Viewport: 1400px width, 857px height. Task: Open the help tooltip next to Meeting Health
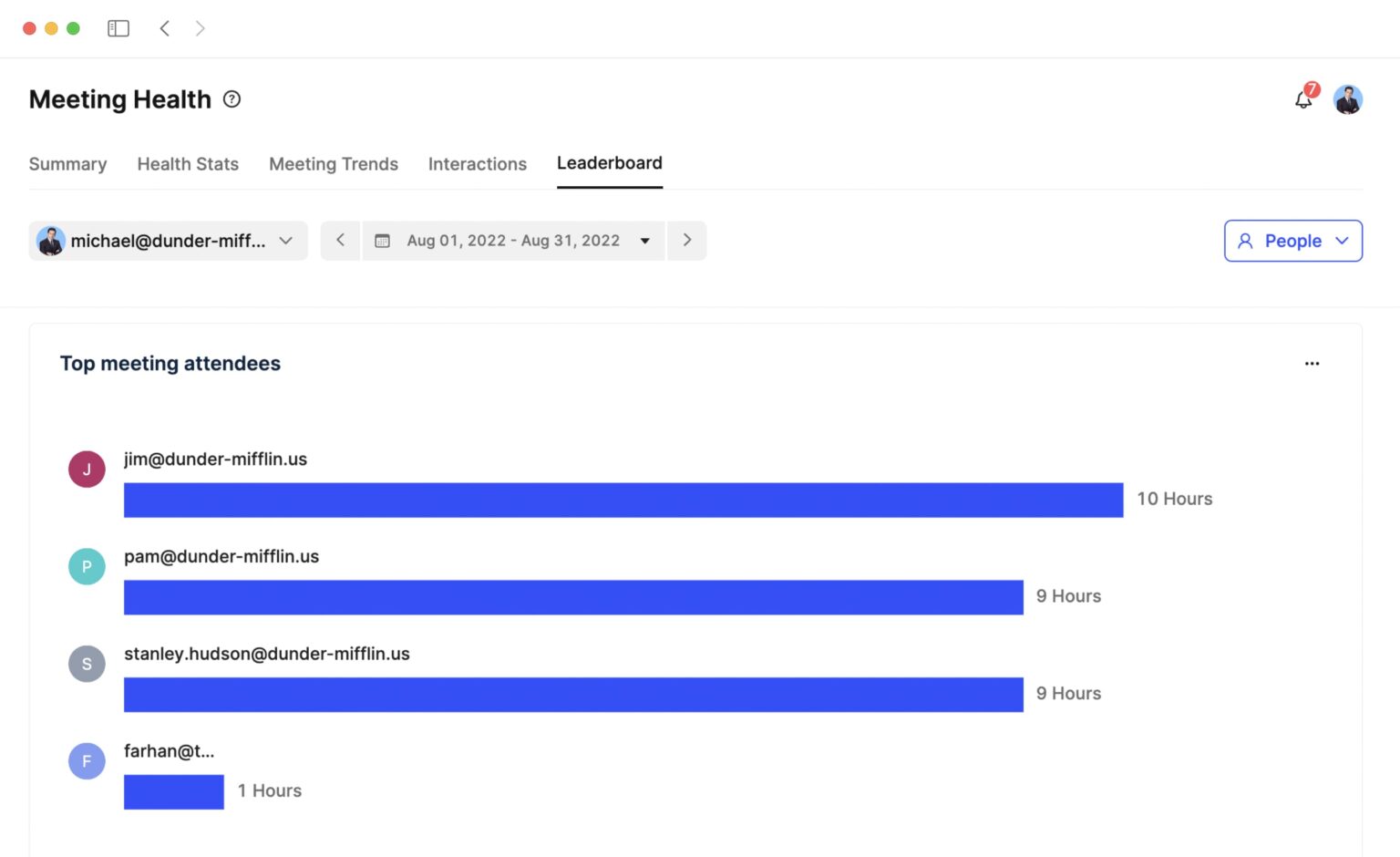tap(232, 98)
